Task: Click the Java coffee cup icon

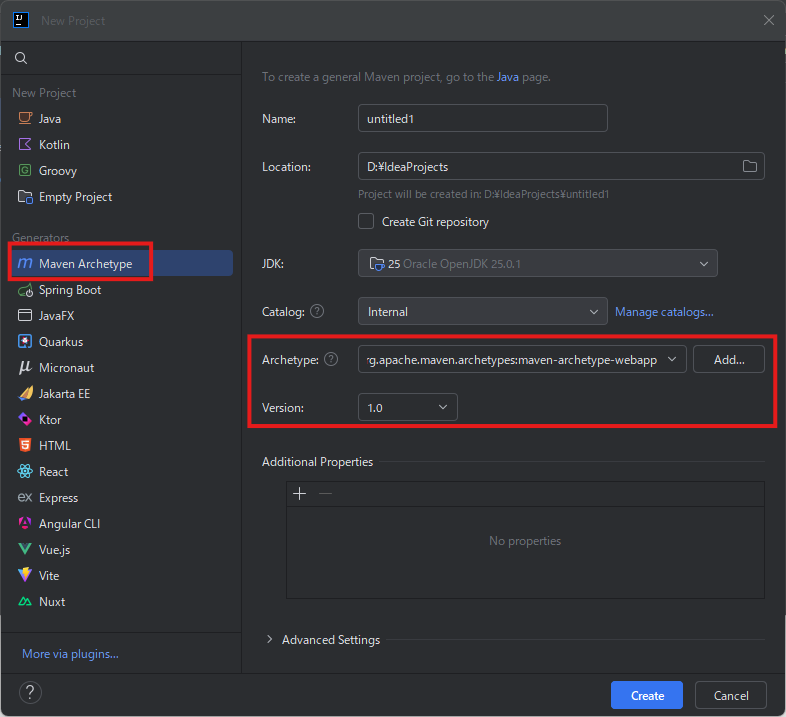Action: pyautogui.click(x=25, y=118)
